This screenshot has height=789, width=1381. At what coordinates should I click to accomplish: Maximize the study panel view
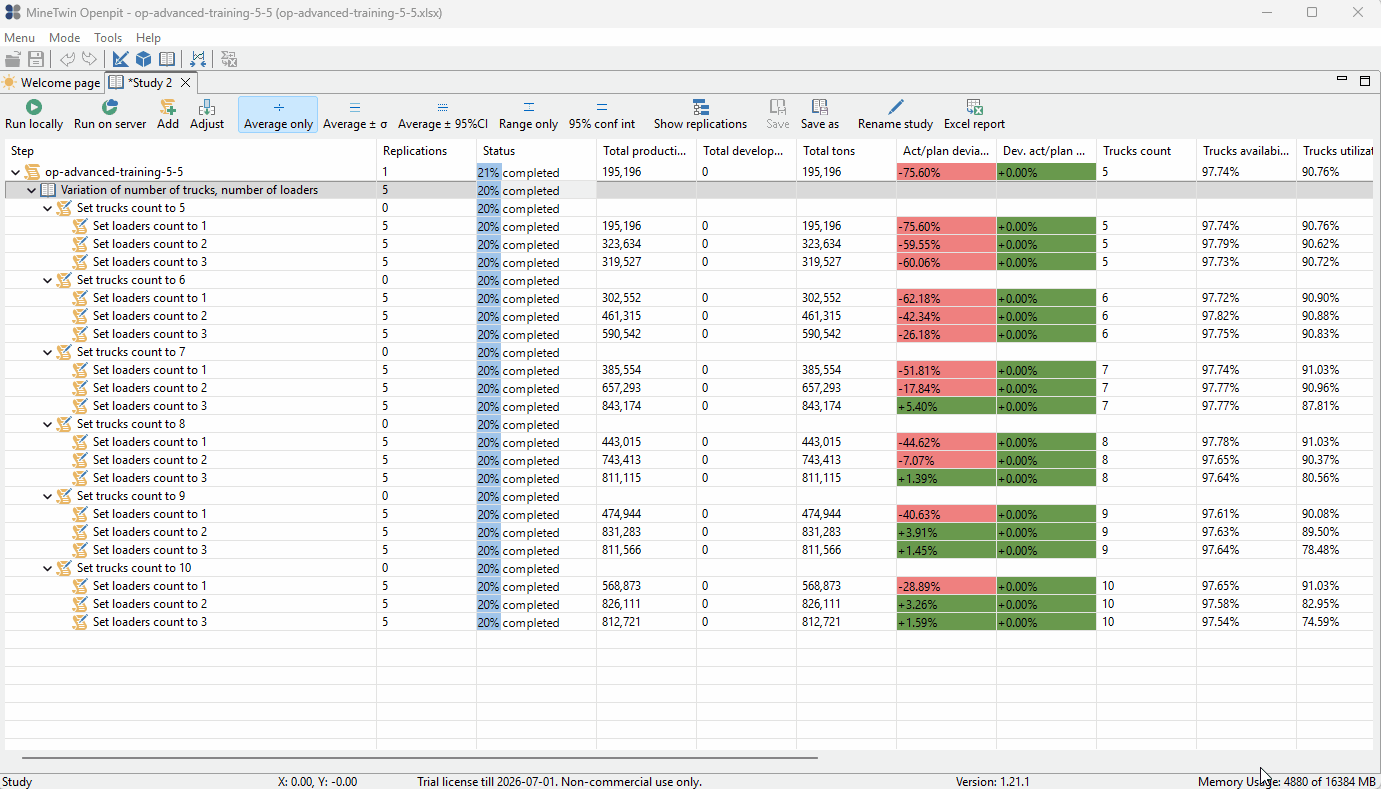click(1365, 81)
